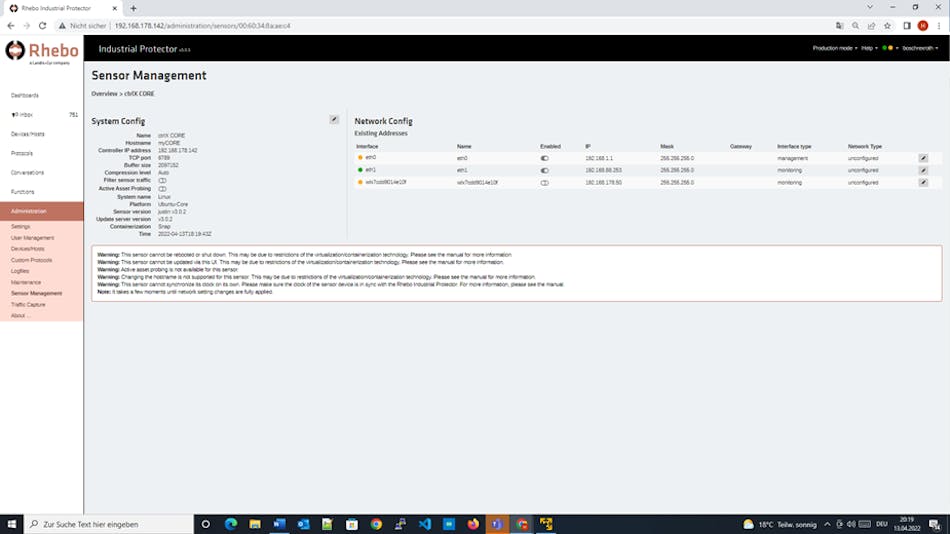Viewport: 950px width, 534px height.
Task: Open Microsoft Edge from the taskbar
Action: click(231, 524)
